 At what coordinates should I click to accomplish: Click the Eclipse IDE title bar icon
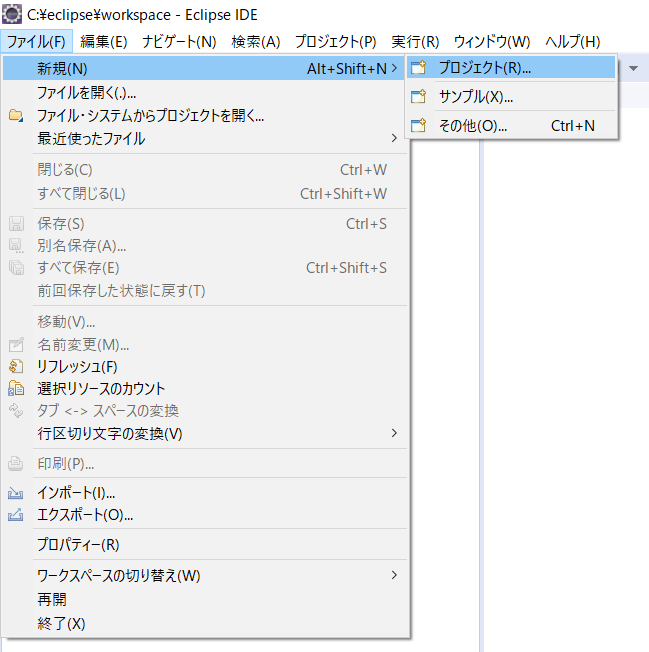[12, 14]
